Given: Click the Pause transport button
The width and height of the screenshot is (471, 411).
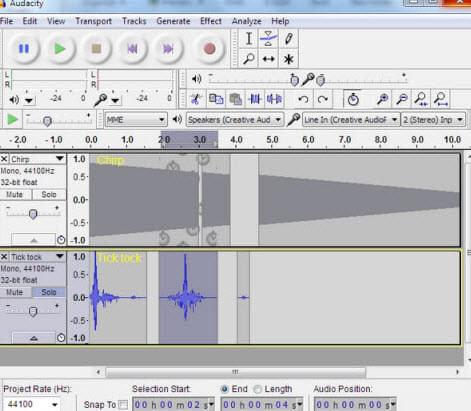Looking at the screenshot, I should click(24, 49).
